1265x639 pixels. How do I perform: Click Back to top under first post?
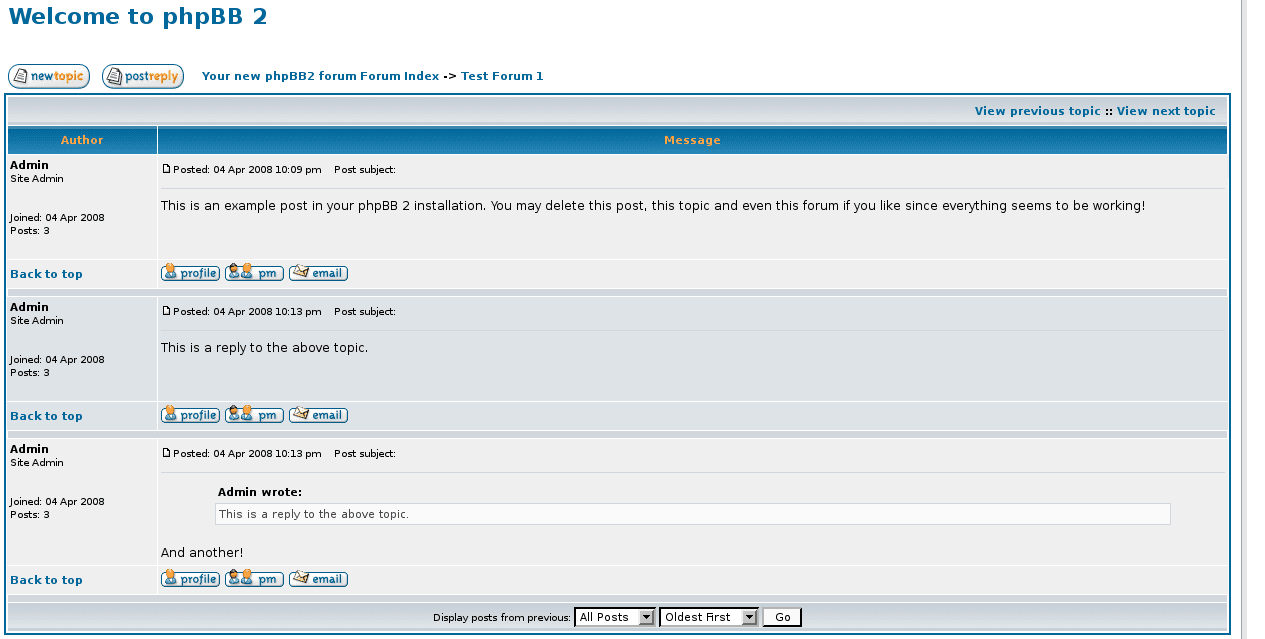pyautogui.click(x=46, y=274)
